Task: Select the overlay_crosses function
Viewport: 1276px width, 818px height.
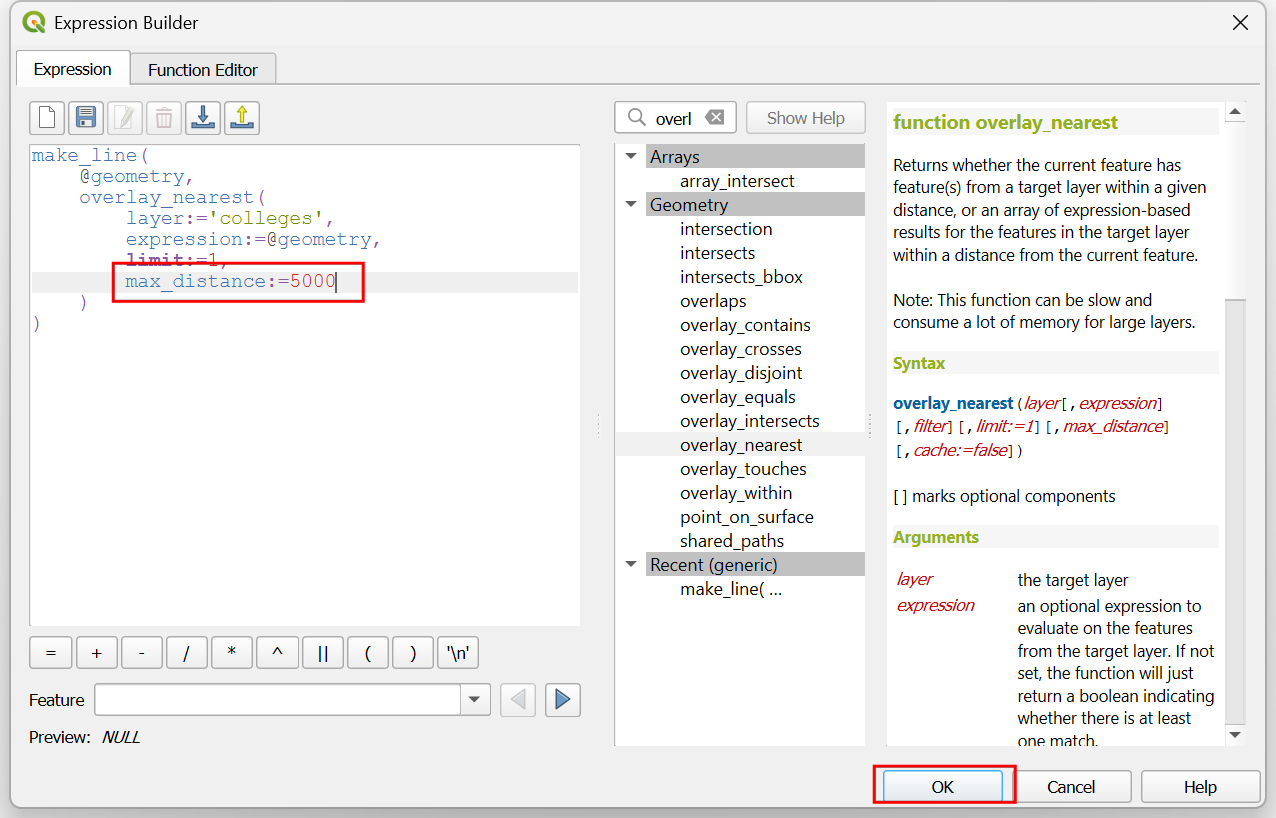Action: point(740,349)
